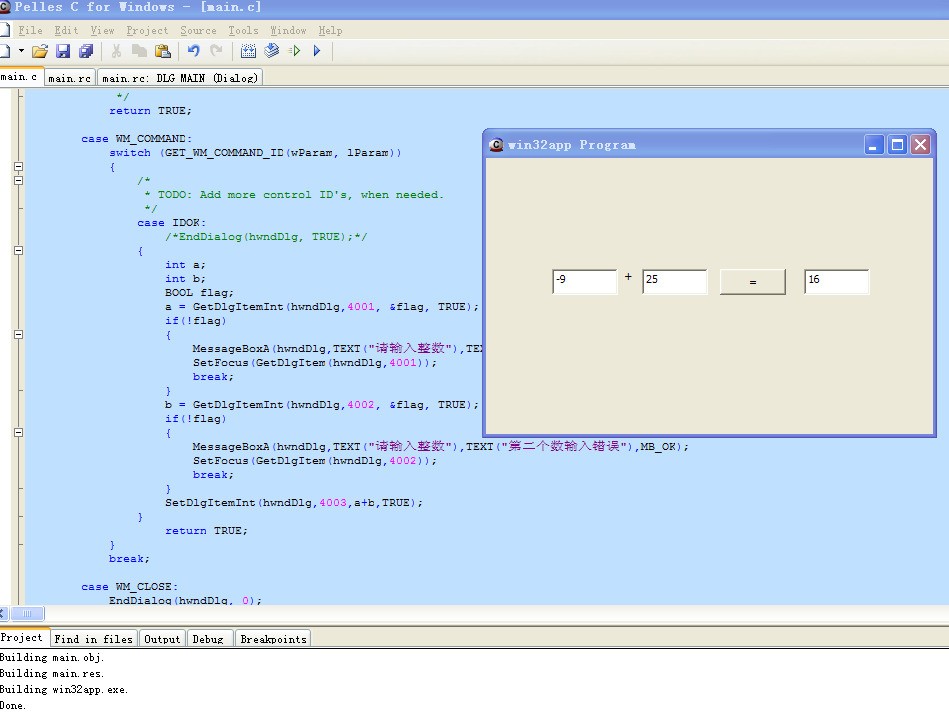949x714 pixels.
Task: Focus the second number field containing 25
Action: 674,282
